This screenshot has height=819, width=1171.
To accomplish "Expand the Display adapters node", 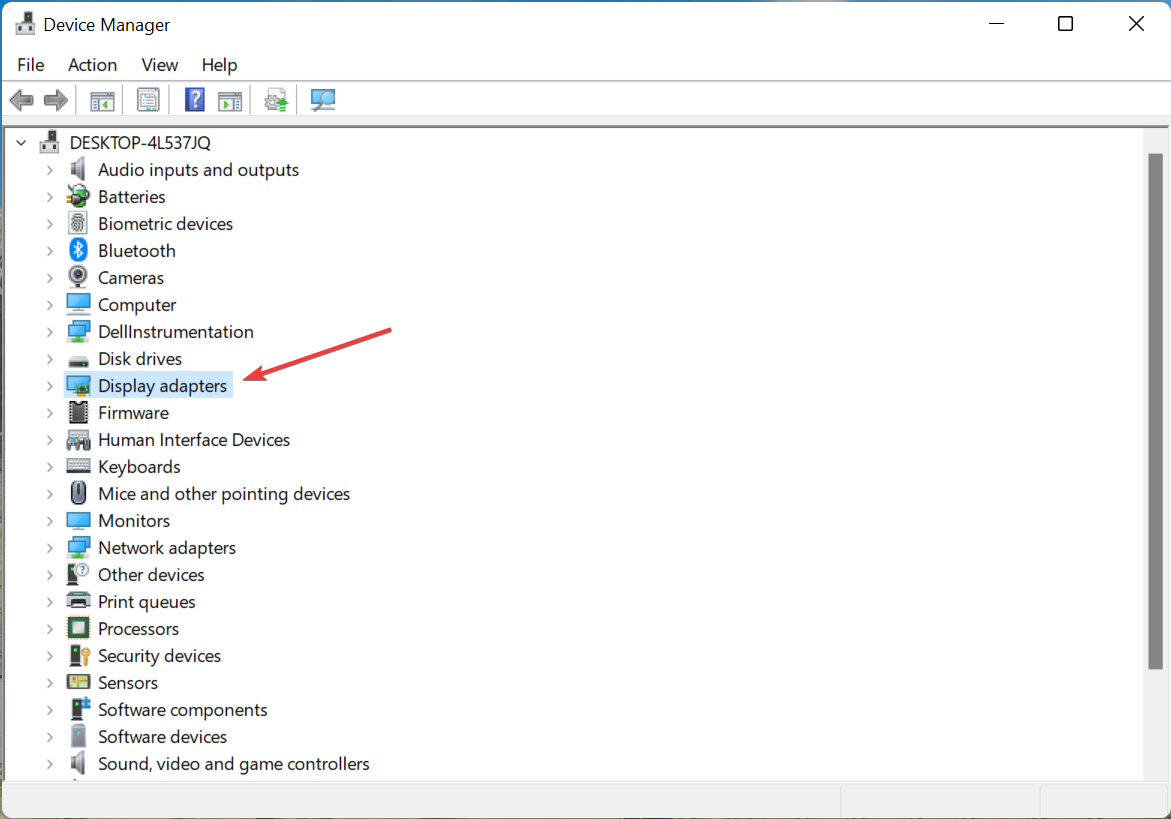I will [x=49, y=386].
